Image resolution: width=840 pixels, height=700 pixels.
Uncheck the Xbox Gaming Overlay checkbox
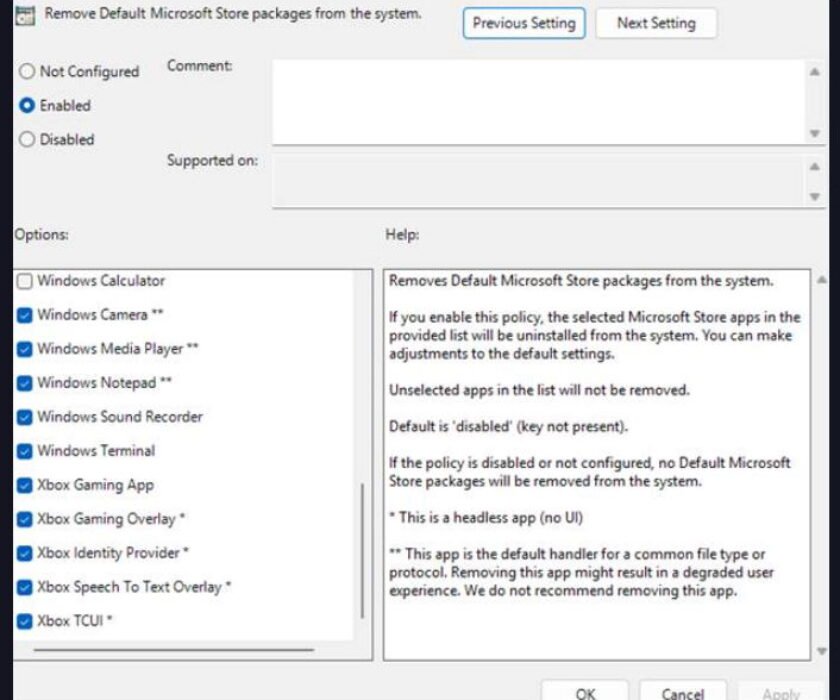coord(25,520)
